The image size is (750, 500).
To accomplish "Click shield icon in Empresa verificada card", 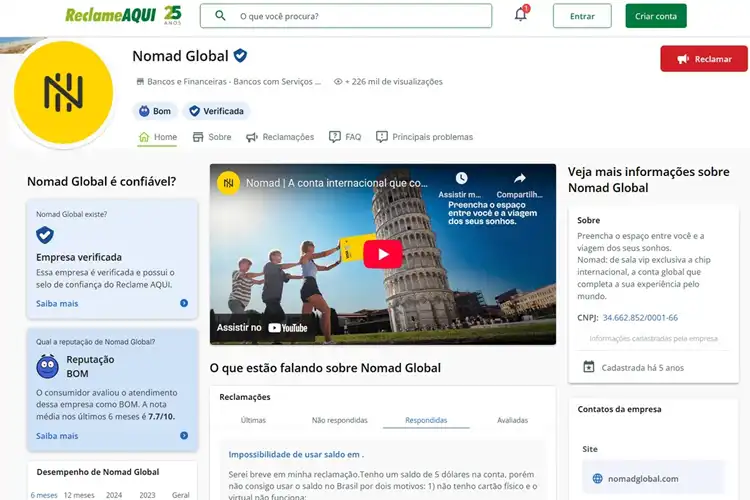I will click(x=45, y=235).
